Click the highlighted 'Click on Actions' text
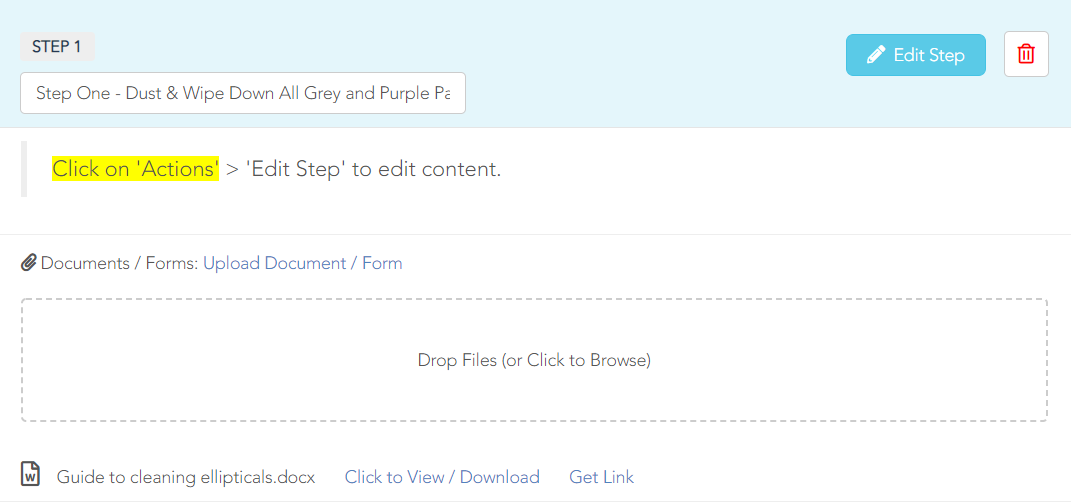Image resolution: width=1071 pixels, height=504 pixels. [135, 169]
